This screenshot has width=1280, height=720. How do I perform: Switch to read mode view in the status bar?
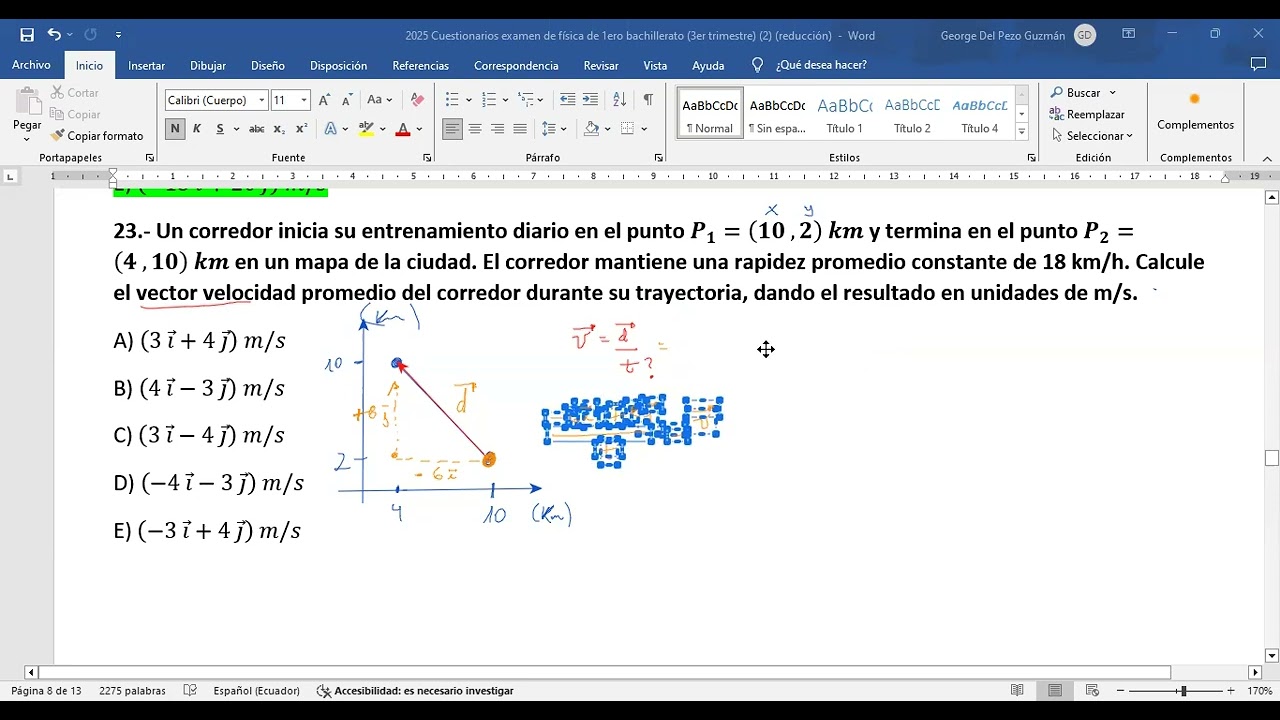click(1017, 691)
